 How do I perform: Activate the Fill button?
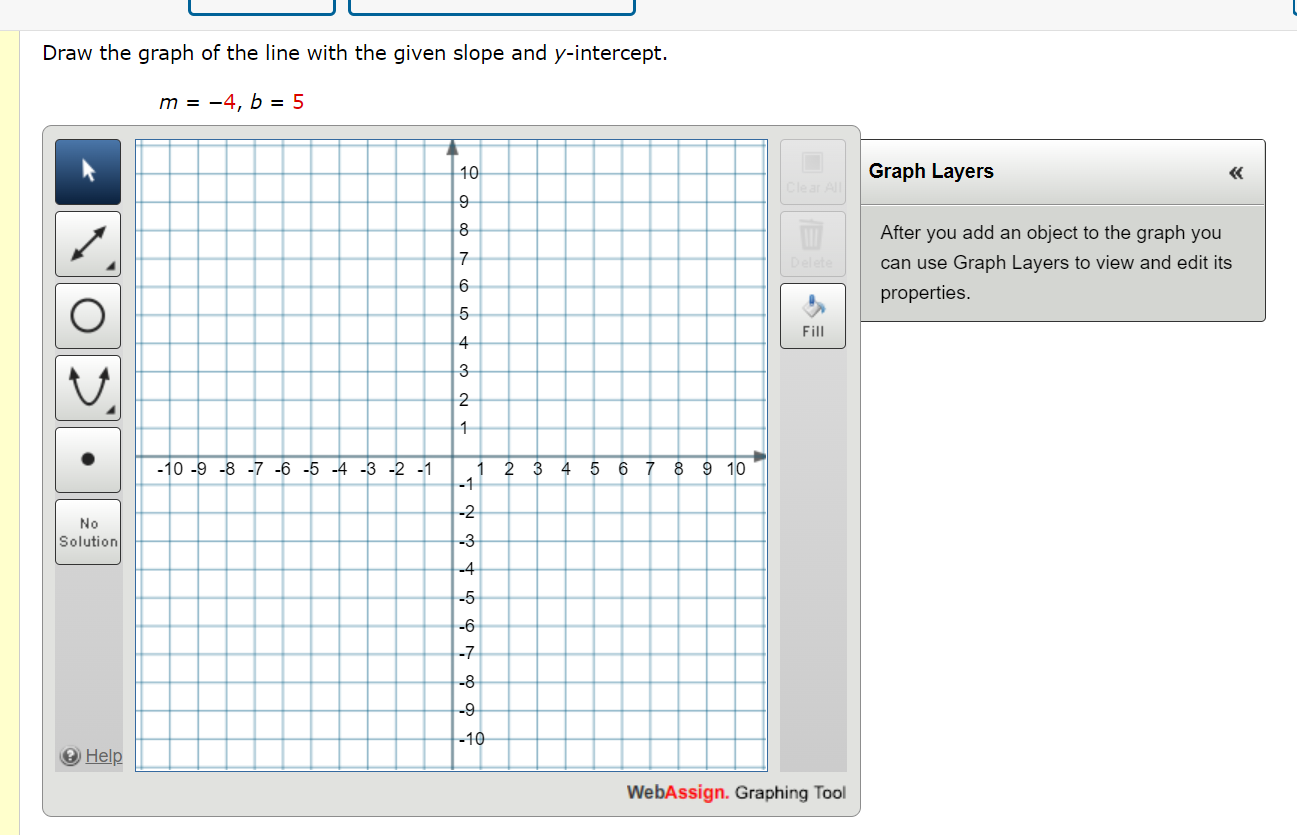tap(812, 315)
